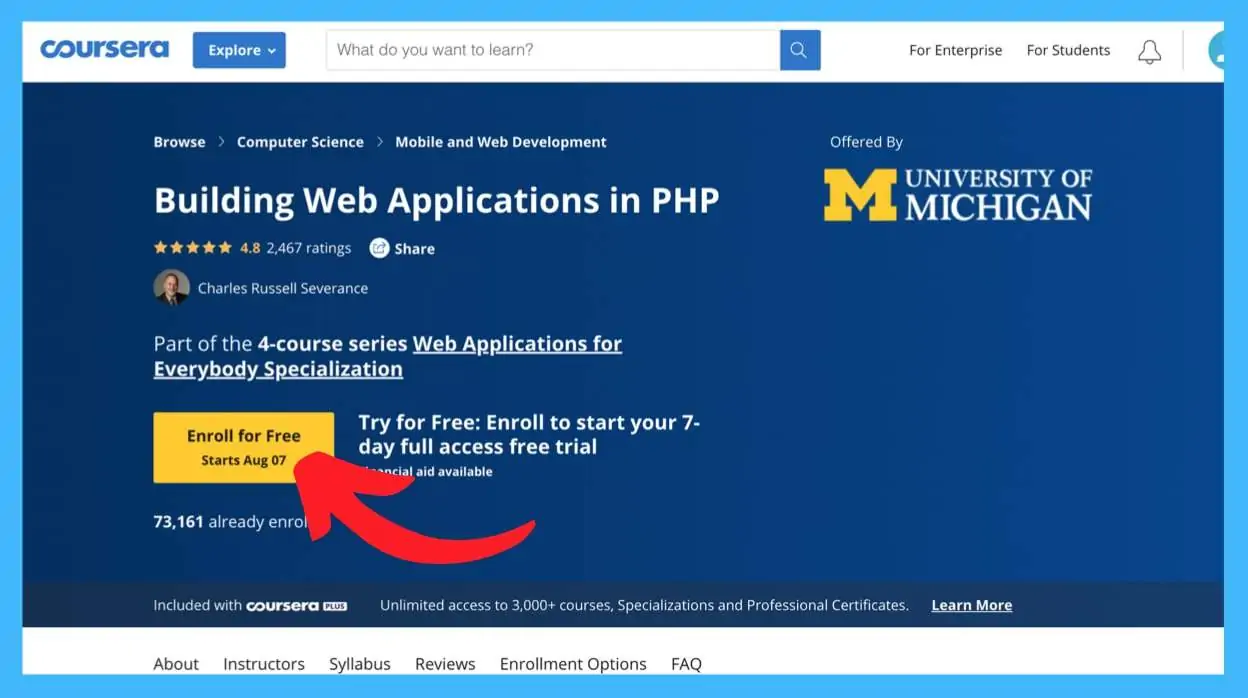Switch to the Enrollment Options tab
The width and height of the screenshot is (1248, 698).
pos(573,664)
